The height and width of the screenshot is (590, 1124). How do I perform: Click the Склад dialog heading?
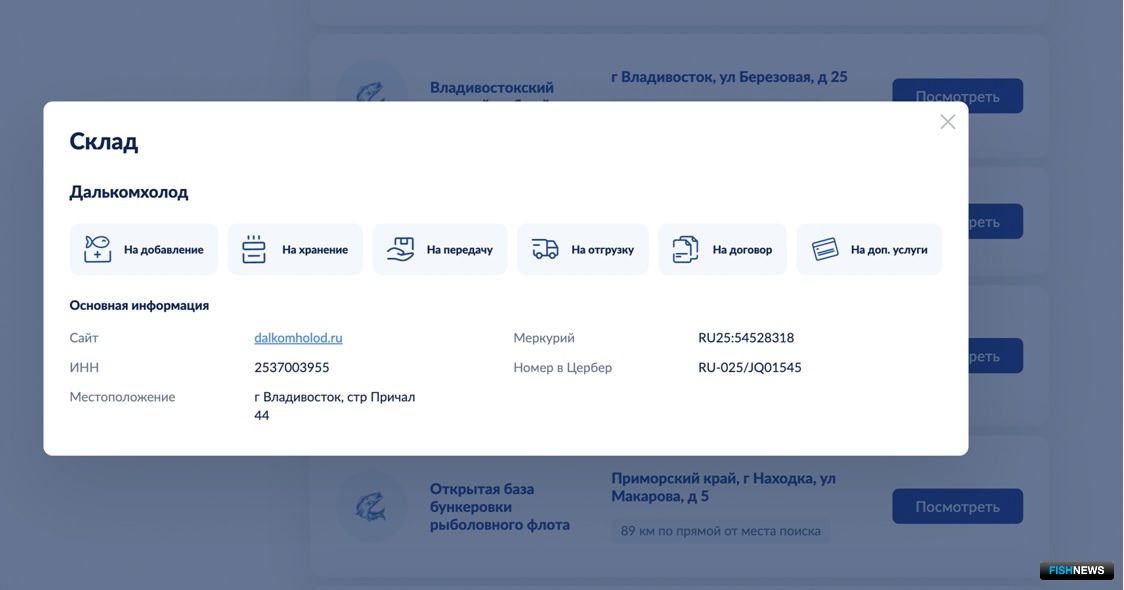tap(104, 141)
